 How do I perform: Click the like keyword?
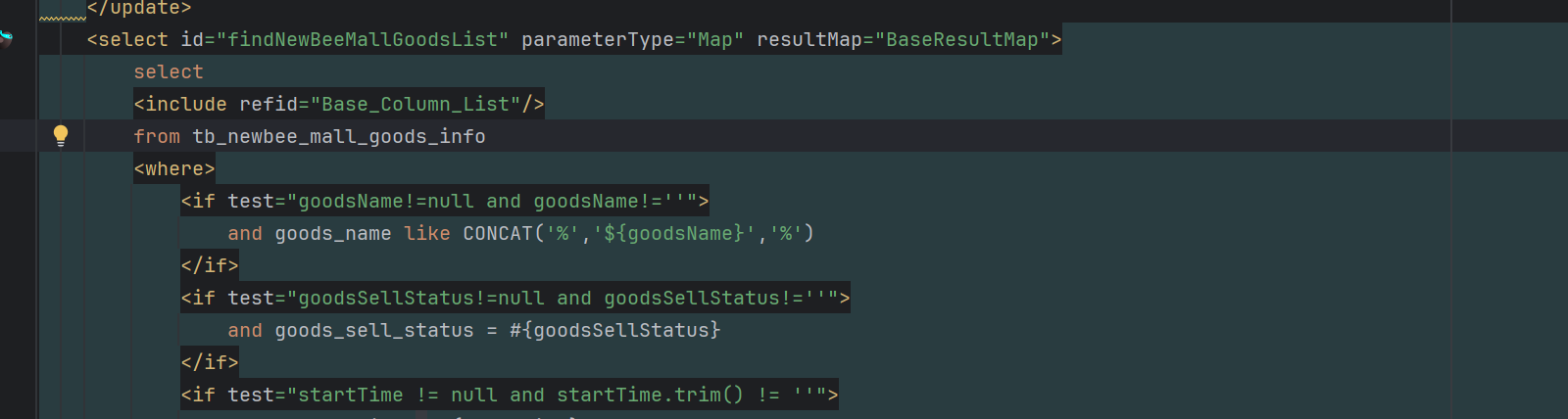(426, 234)
